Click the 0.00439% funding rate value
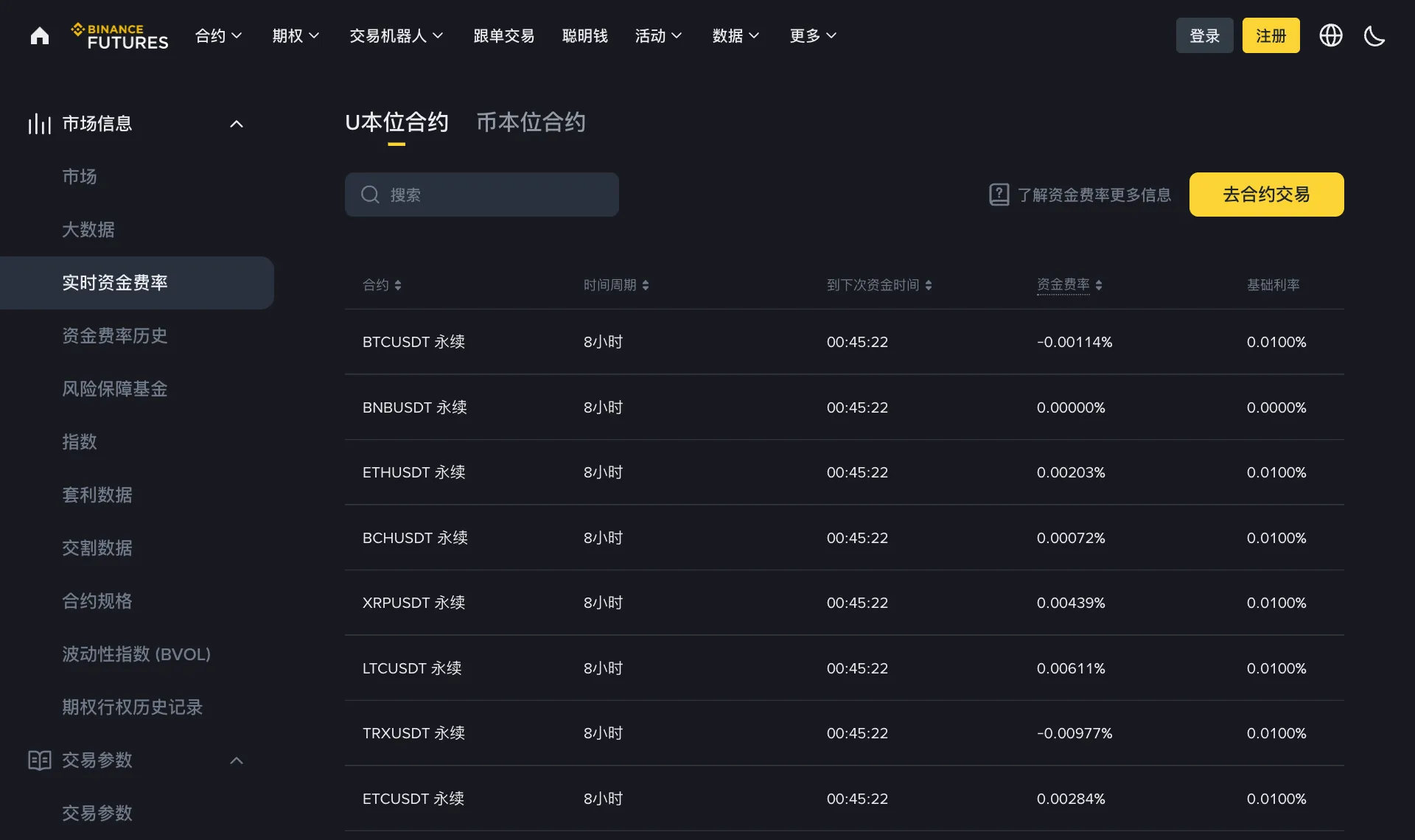The image size is (1415, 840). [x=1071, y=603]
